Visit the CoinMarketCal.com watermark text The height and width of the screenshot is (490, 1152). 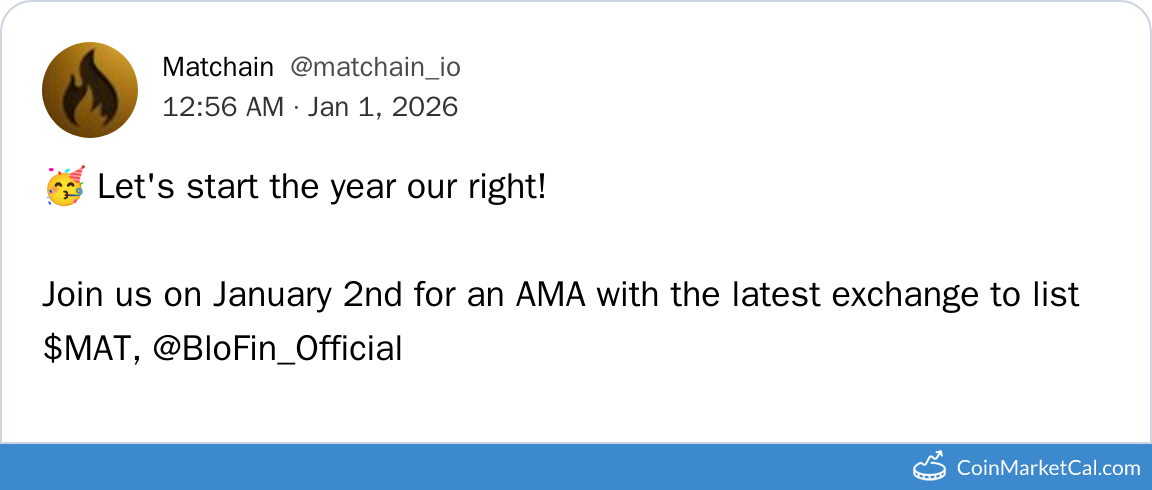coord(1048,467)
